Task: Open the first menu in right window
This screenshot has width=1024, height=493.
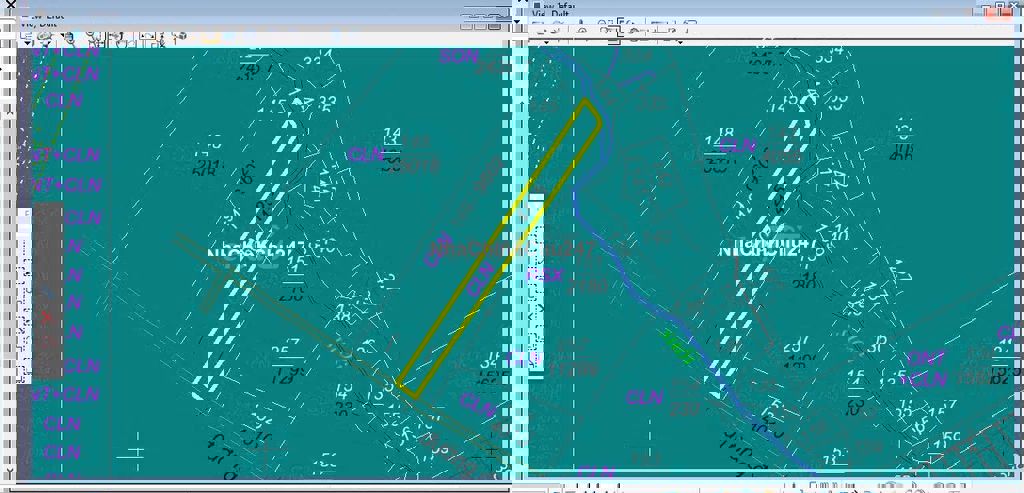Action: click(538, 14)
